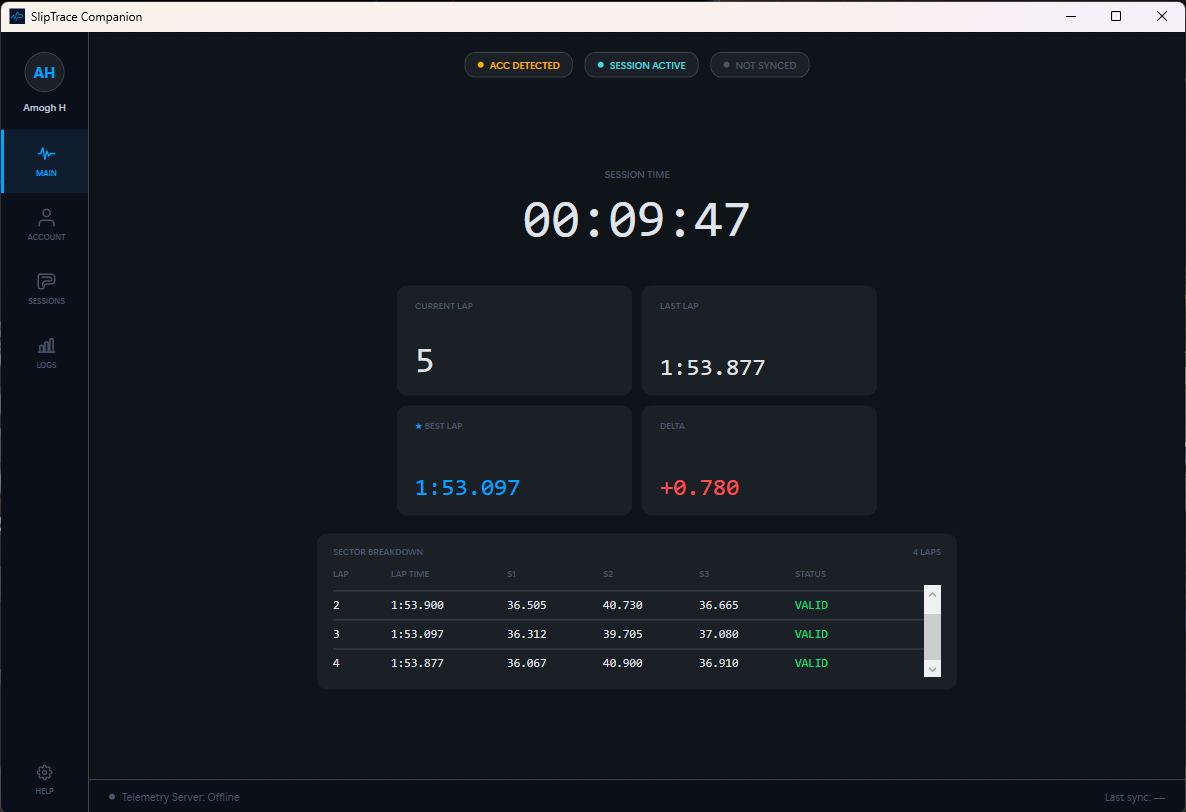Click the Amogh H username
Image resolution: width=1186 pixels, height=812 pixels.
point(45,107)
